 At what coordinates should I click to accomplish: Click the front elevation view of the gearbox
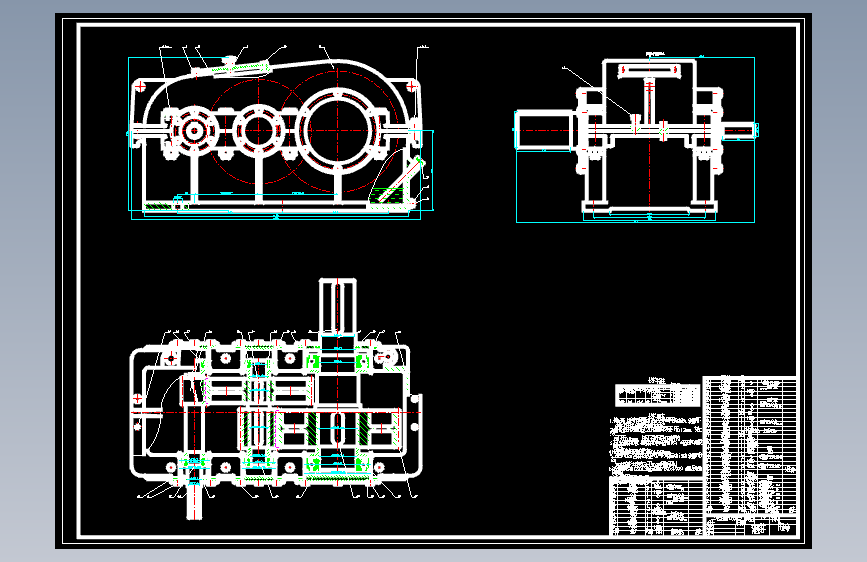pos(281,133)
